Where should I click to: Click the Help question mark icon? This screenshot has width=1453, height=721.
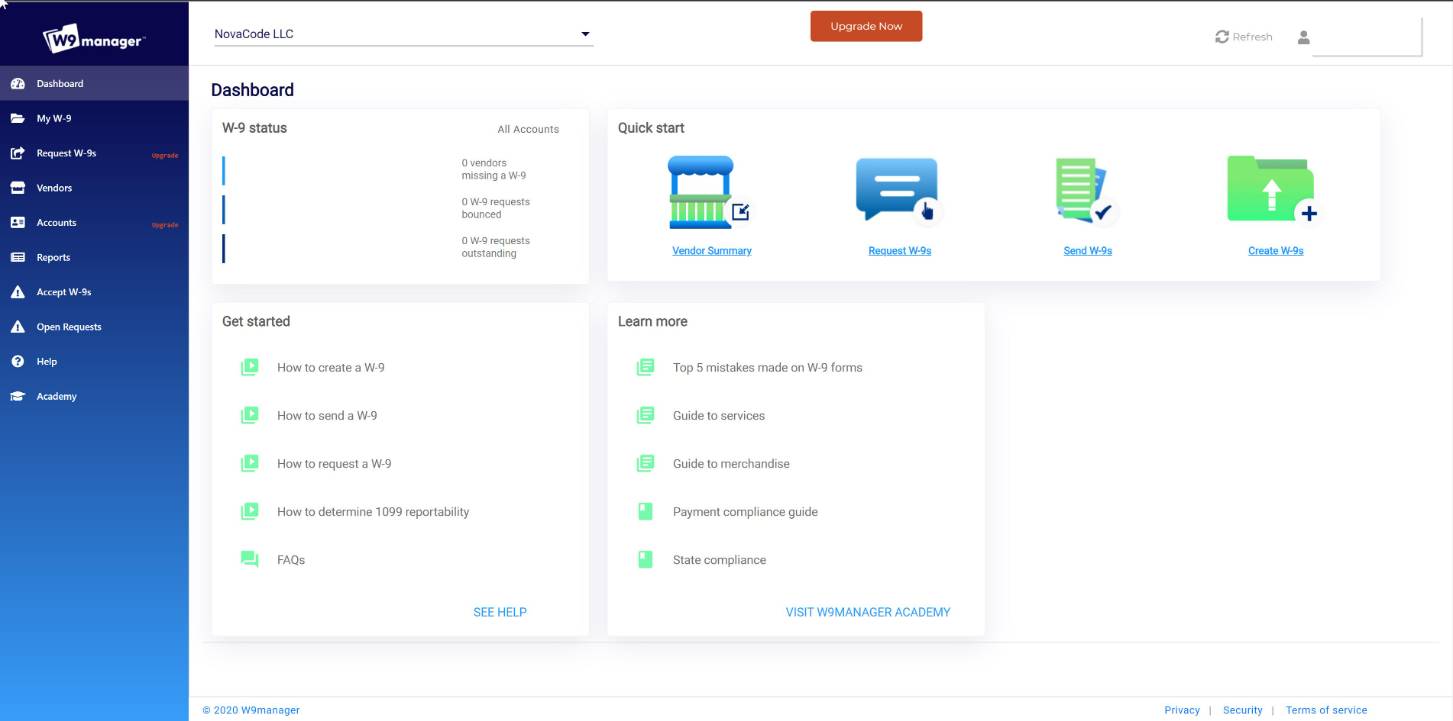coord(17,362)
